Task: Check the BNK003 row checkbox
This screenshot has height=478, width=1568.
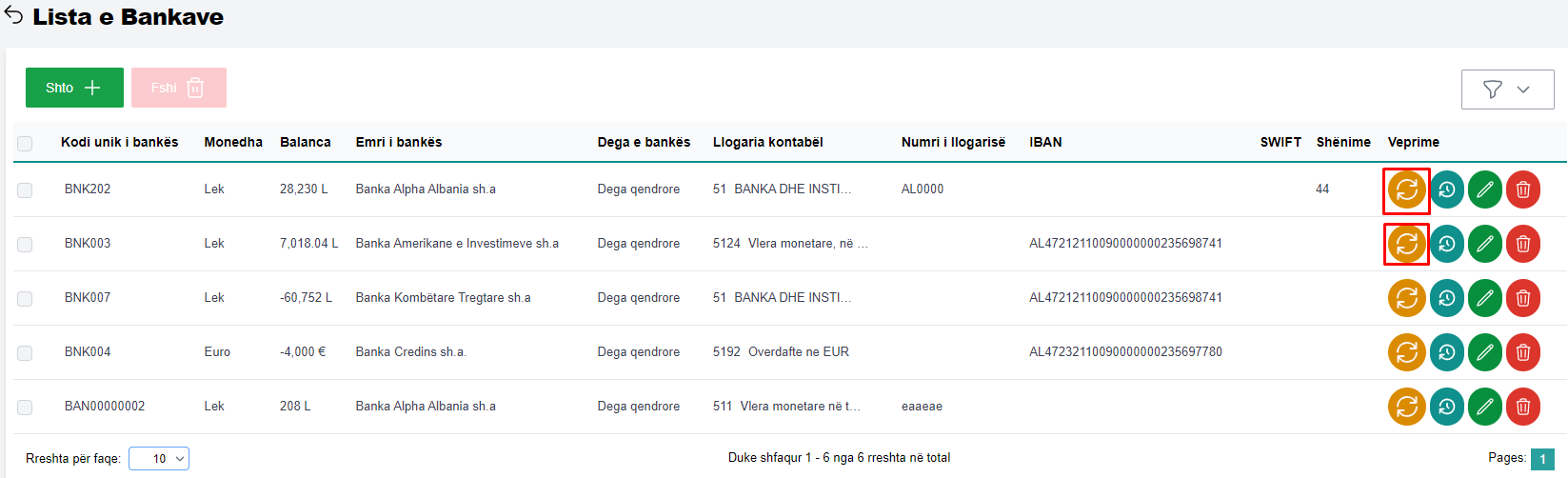Action: click(25, 245)
